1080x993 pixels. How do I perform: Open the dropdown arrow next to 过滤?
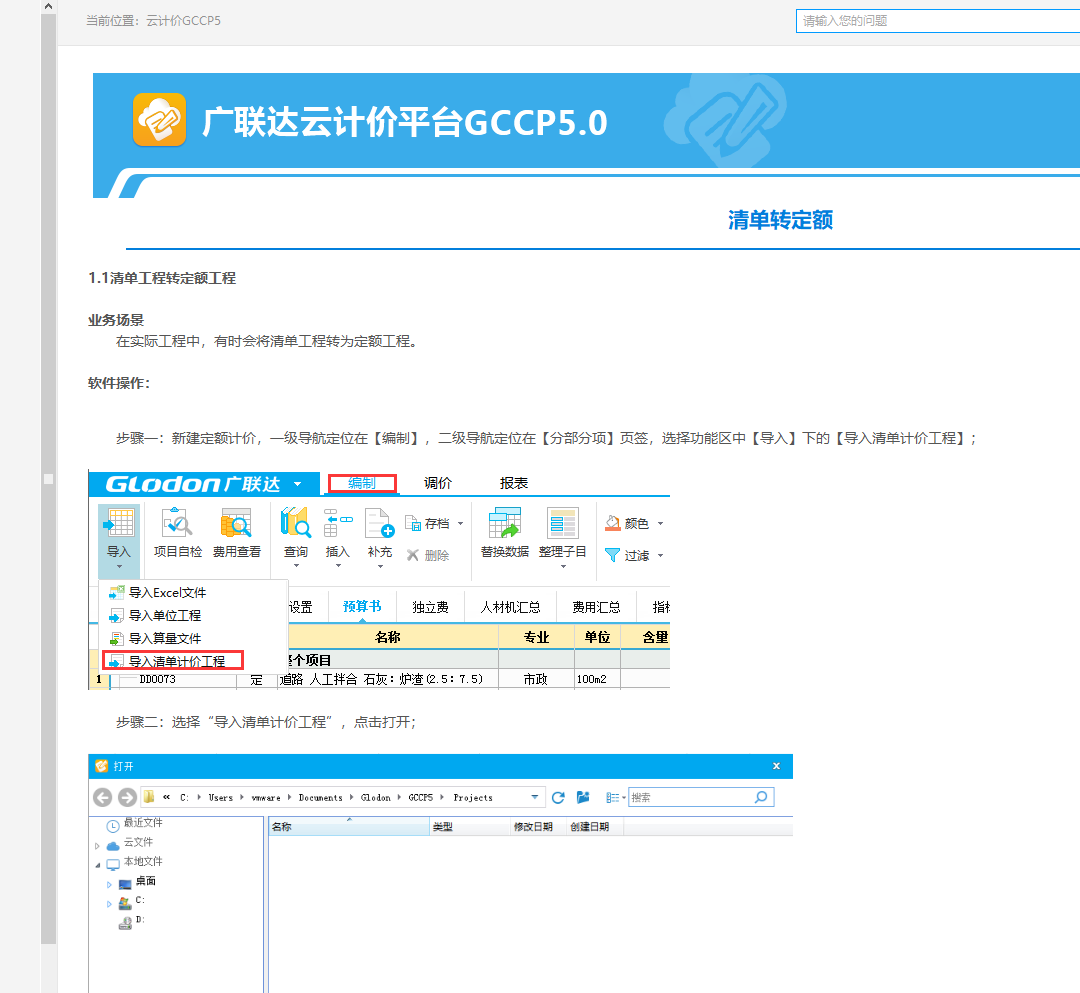pos(660,556)
